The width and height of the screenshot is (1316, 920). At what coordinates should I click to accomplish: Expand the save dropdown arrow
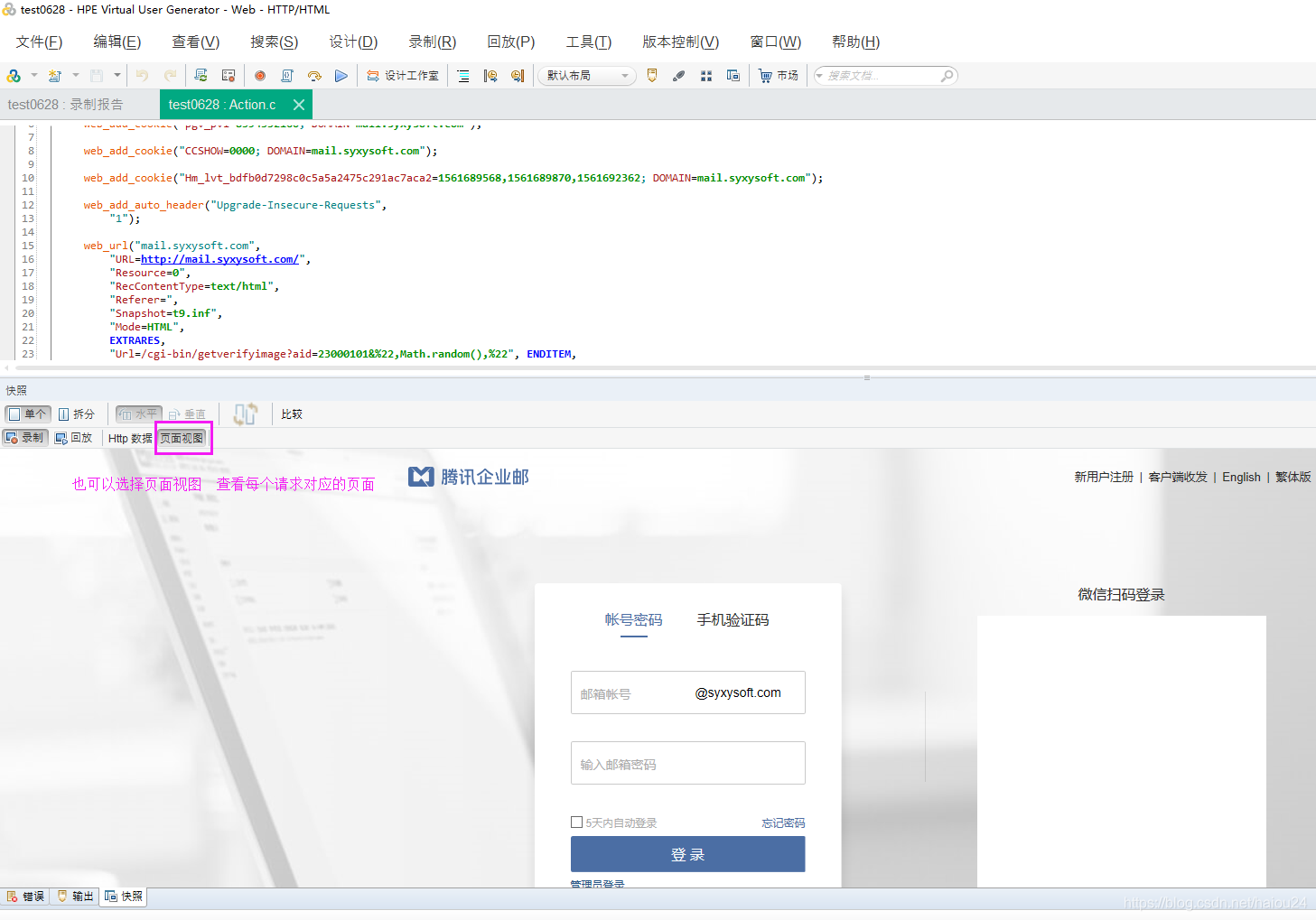(x=117, y=76)
